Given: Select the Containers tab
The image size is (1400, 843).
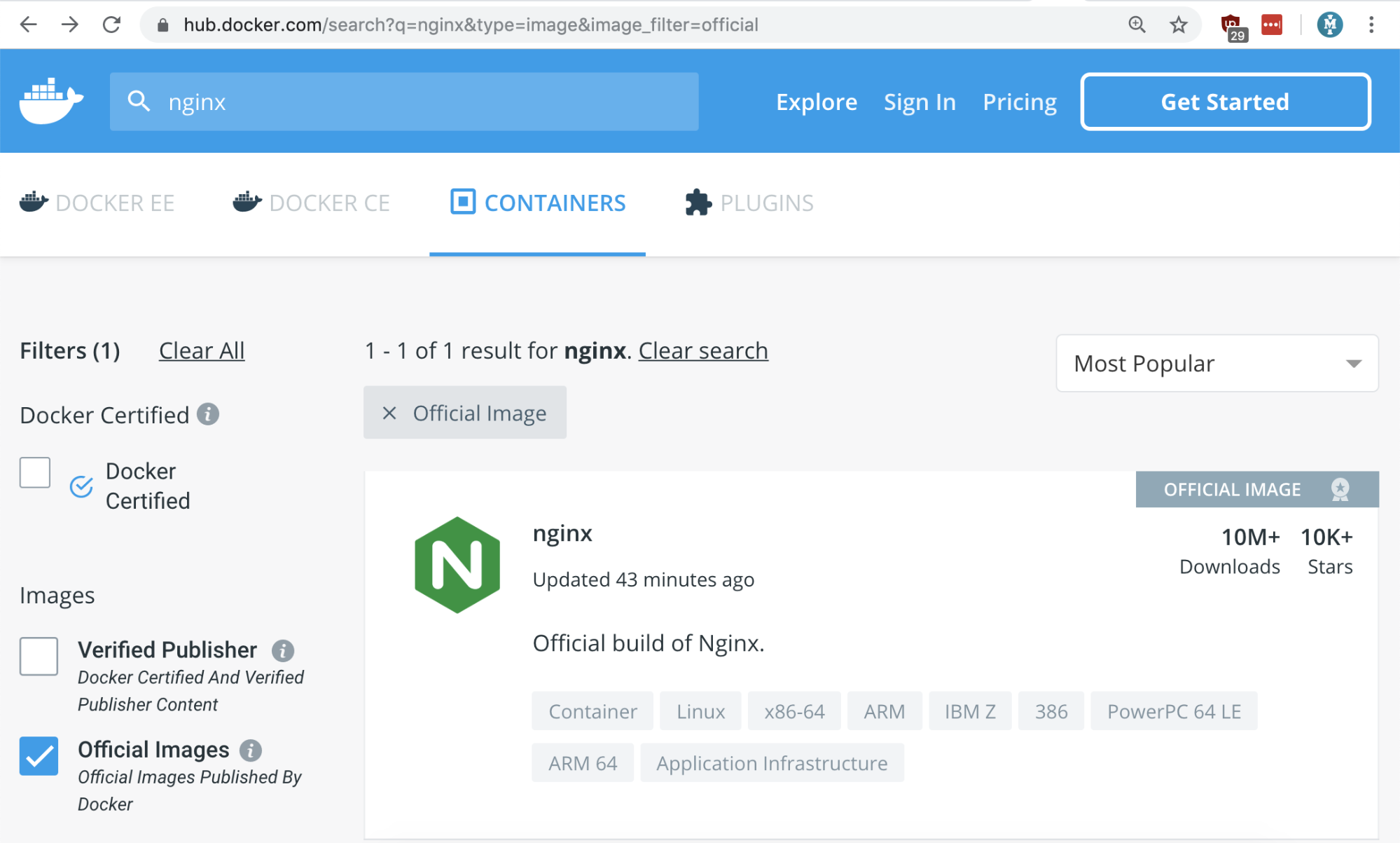Looking at the screenshot, I should point(538,203).
